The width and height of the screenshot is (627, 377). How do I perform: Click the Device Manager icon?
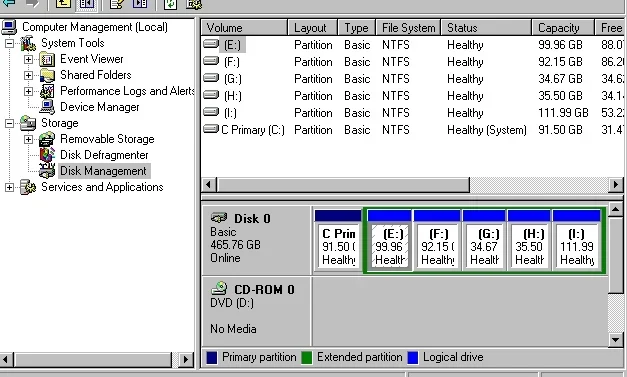pos(47,107)
